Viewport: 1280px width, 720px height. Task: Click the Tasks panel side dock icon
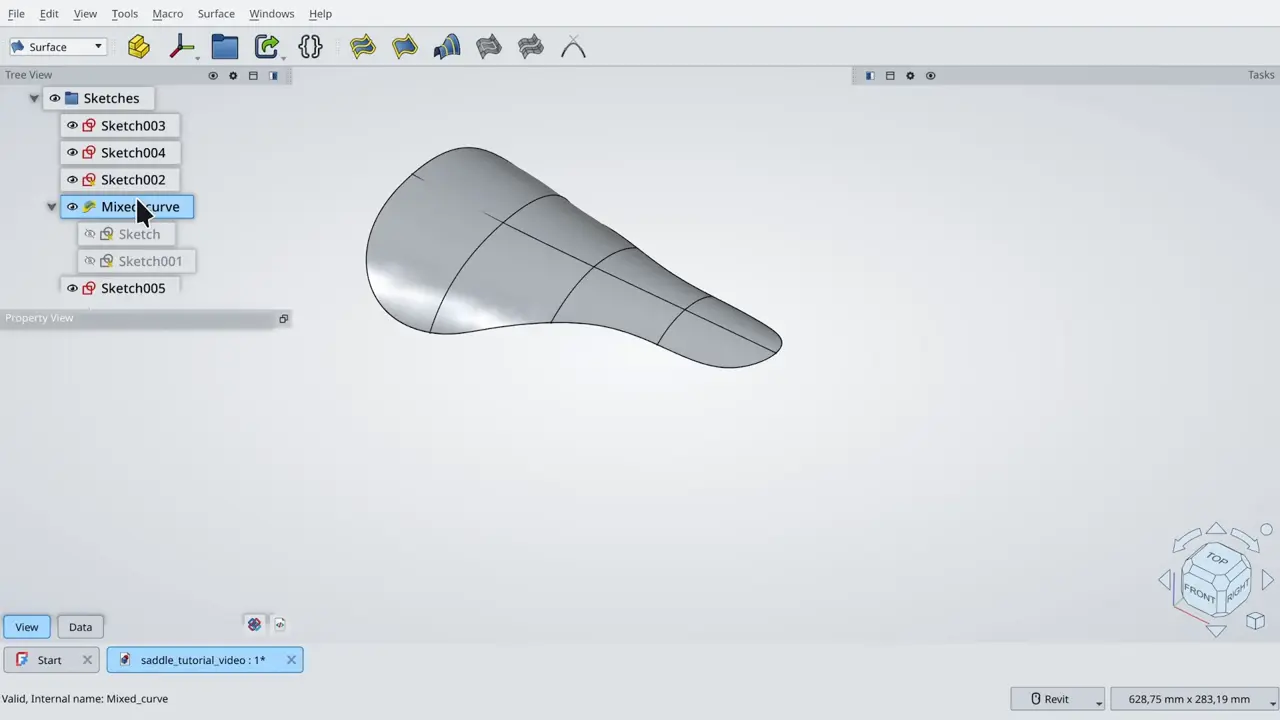[870, 76]
